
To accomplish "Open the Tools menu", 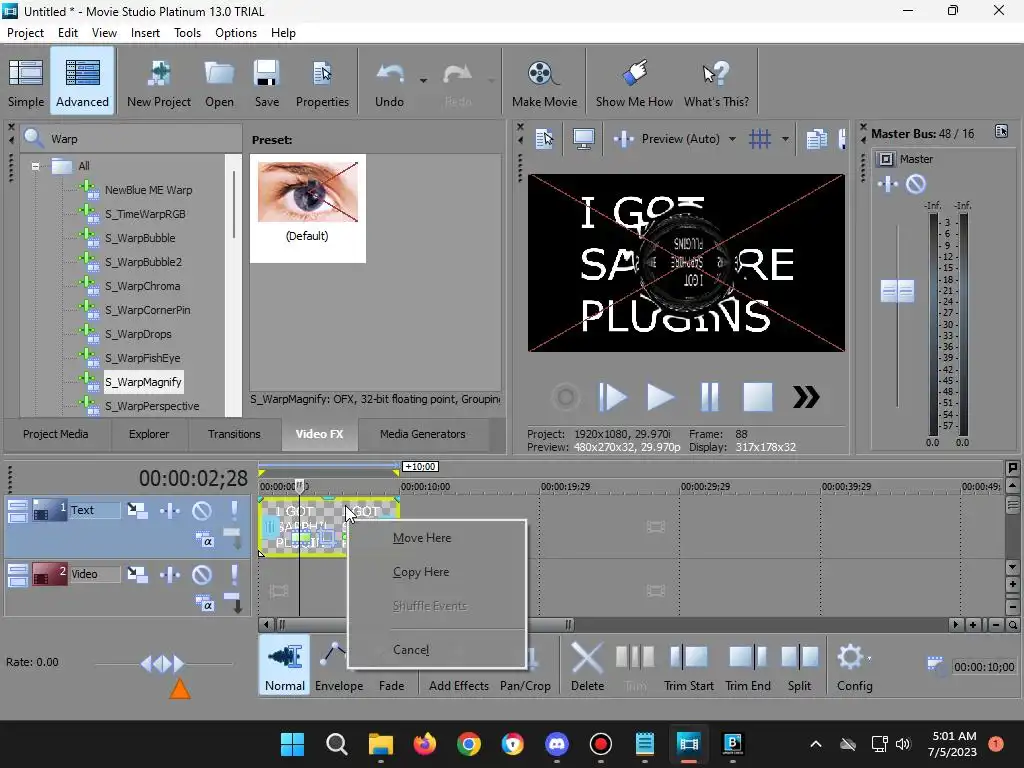I will pyautogui.click(x=187, y=33).
